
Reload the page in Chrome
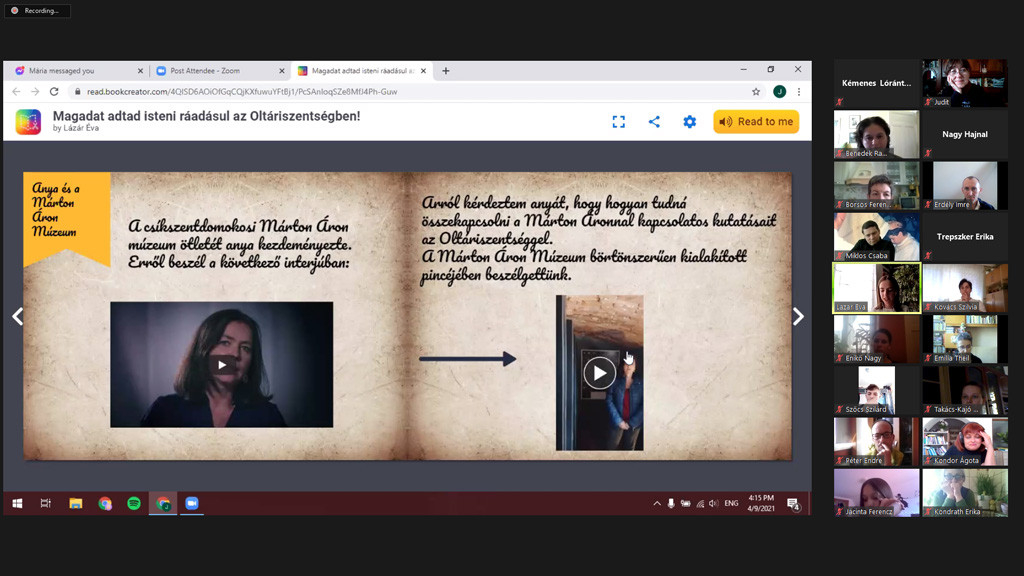coord(54,92)
